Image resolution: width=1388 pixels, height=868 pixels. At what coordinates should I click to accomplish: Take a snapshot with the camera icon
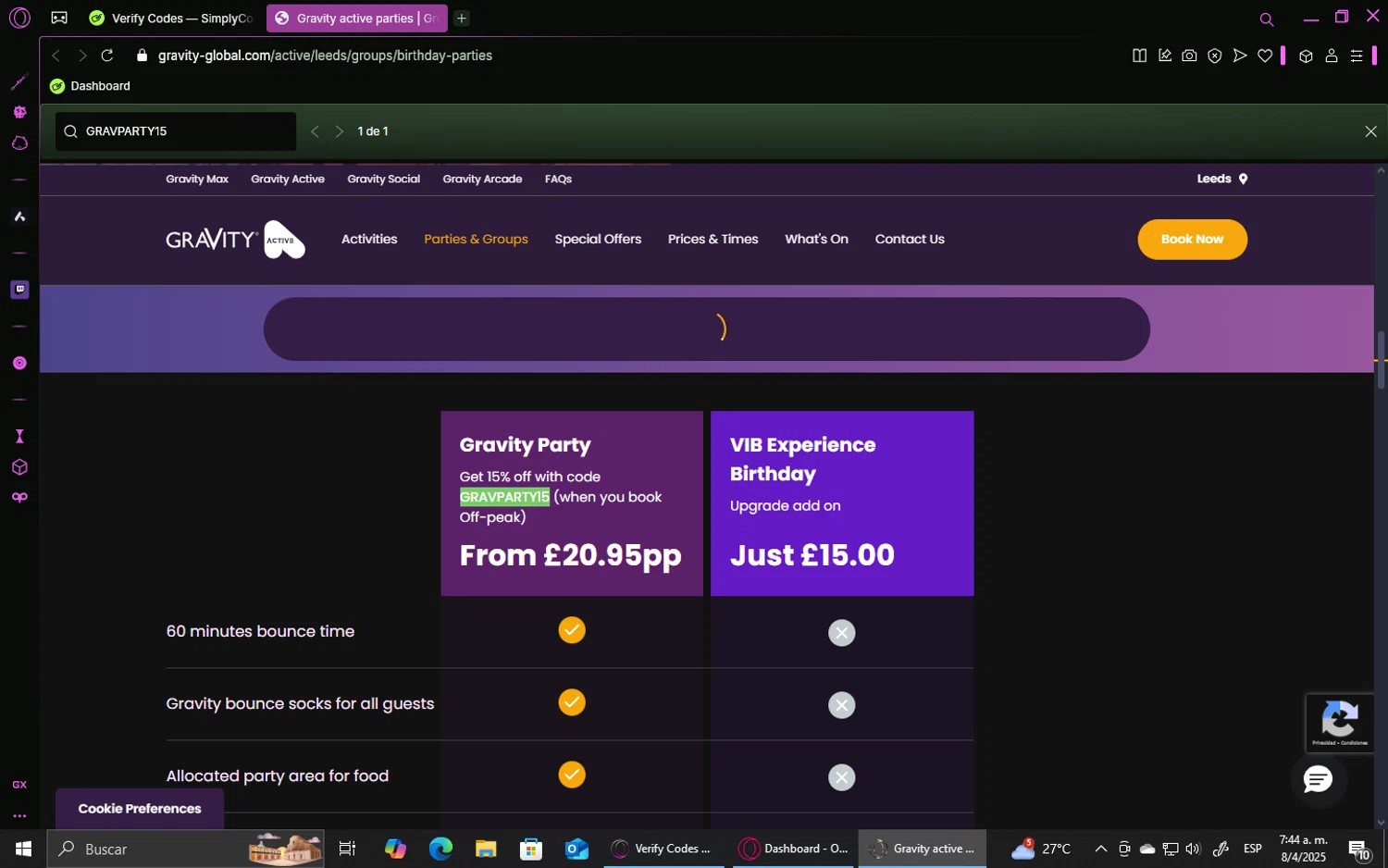[1189, 56]
